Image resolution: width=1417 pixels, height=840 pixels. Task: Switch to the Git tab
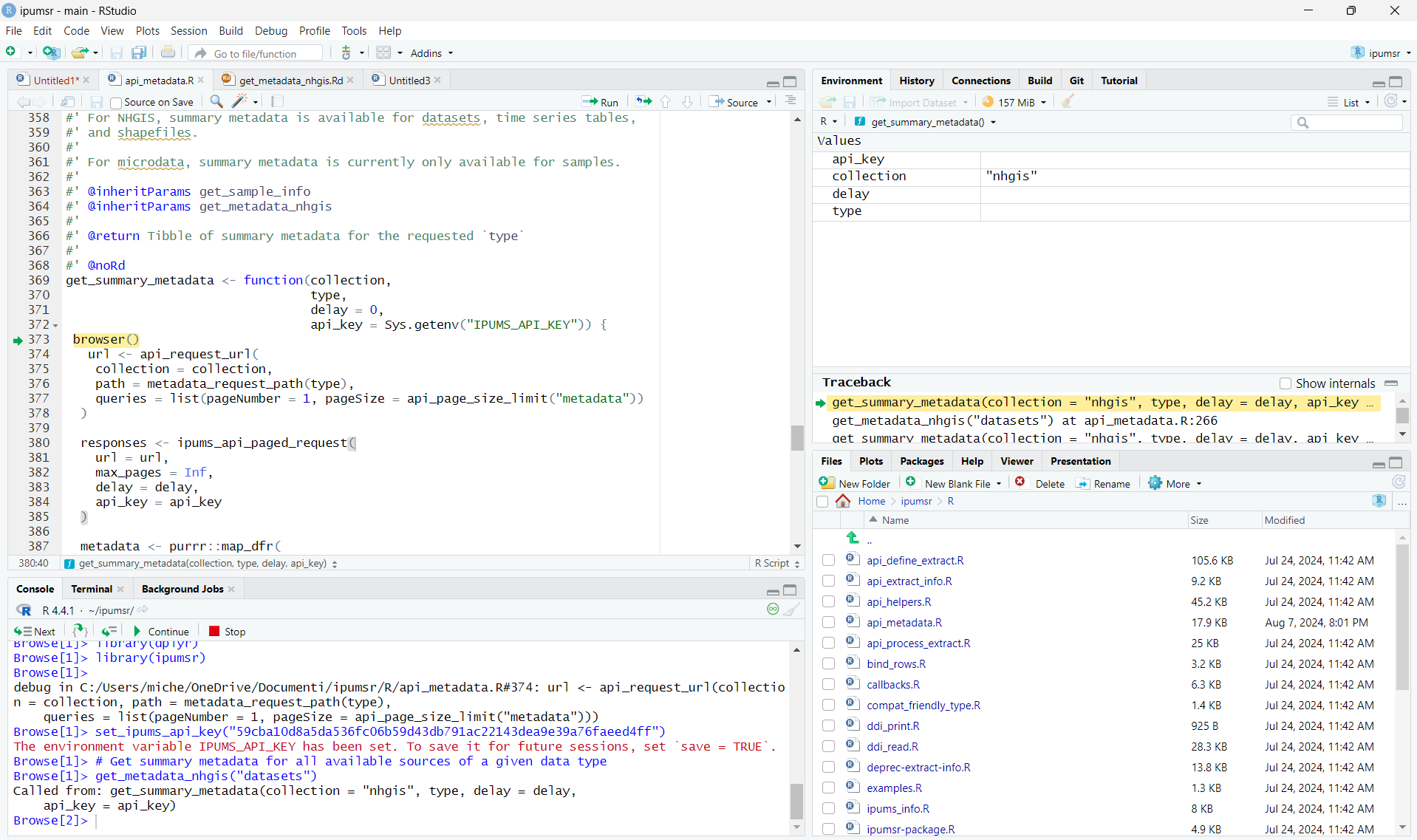pos(1076,81)
